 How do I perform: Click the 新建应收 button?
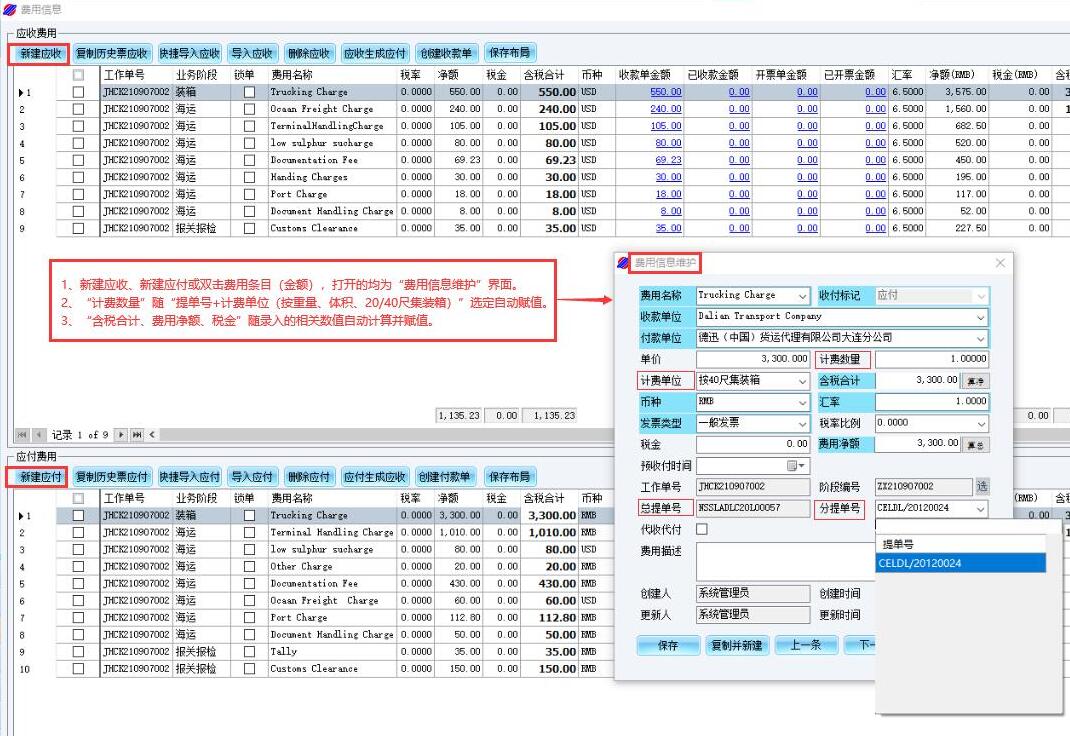(x=41, y=53)
